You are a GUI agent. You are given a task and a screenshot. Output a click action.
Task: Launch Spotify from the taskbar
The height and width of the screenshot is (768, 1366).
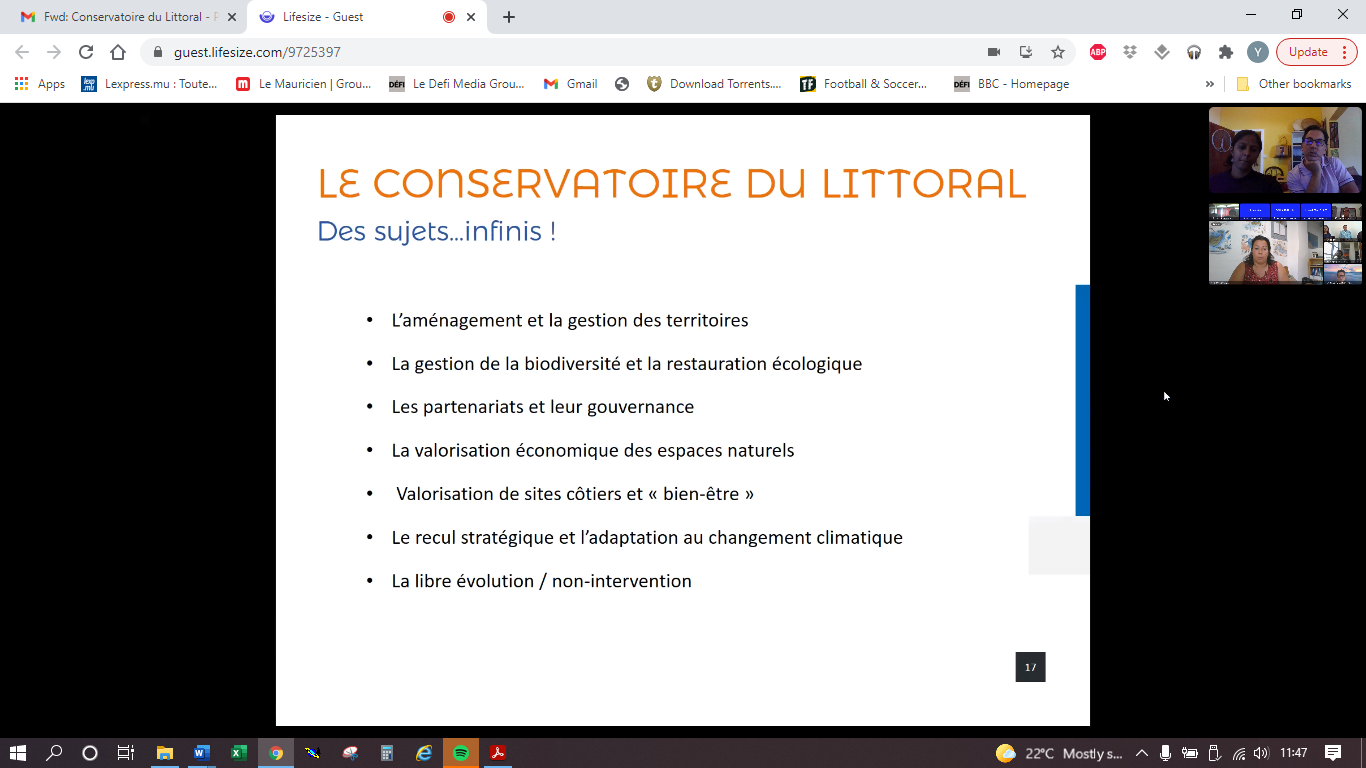[460, 753]
